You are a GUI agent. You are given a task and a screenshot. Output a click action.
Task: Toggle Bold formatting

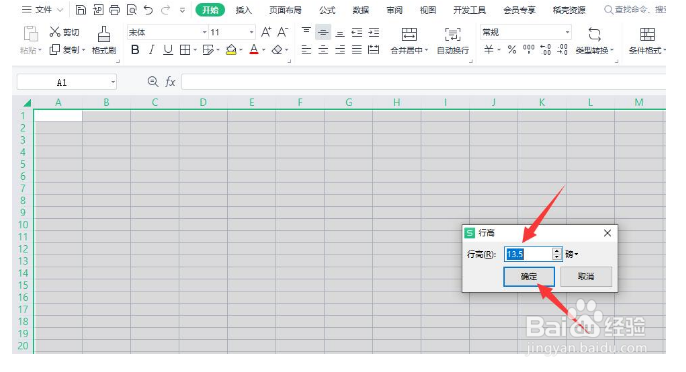135,50
